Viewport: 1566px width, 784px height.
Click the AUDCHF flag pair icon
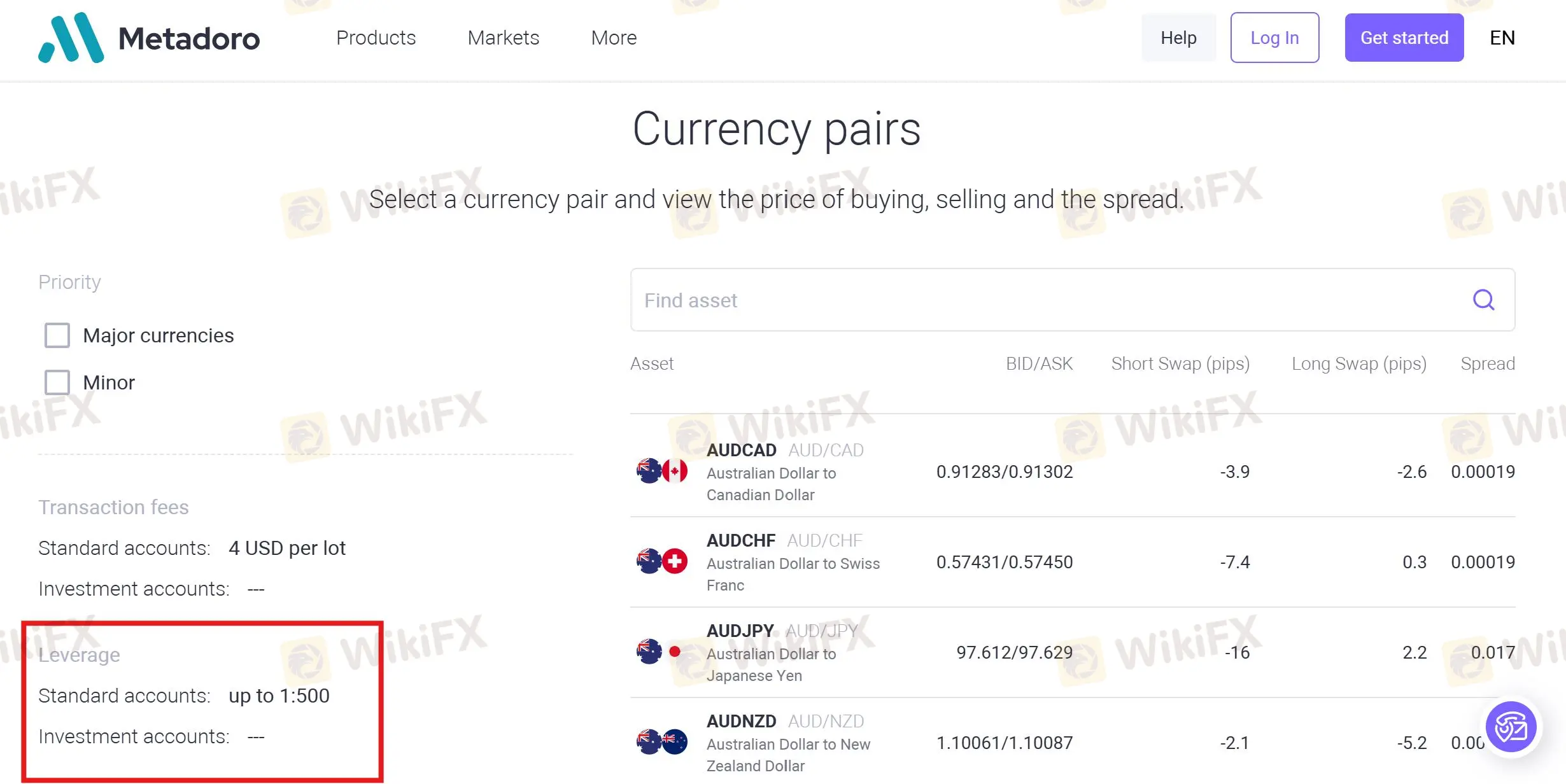click(x=662, y=561)
